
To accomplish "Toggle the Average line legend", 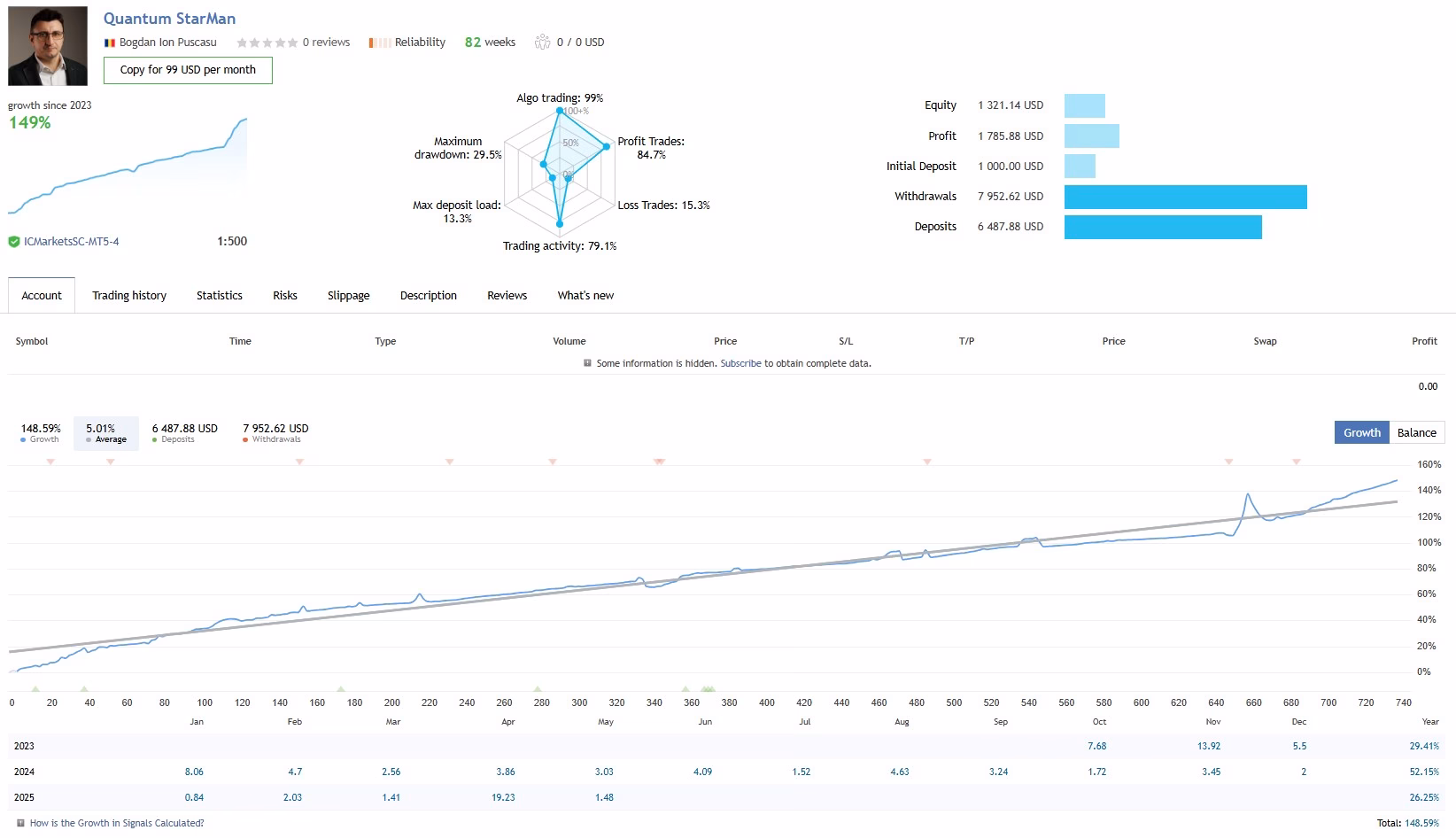I will pos(106,433).
